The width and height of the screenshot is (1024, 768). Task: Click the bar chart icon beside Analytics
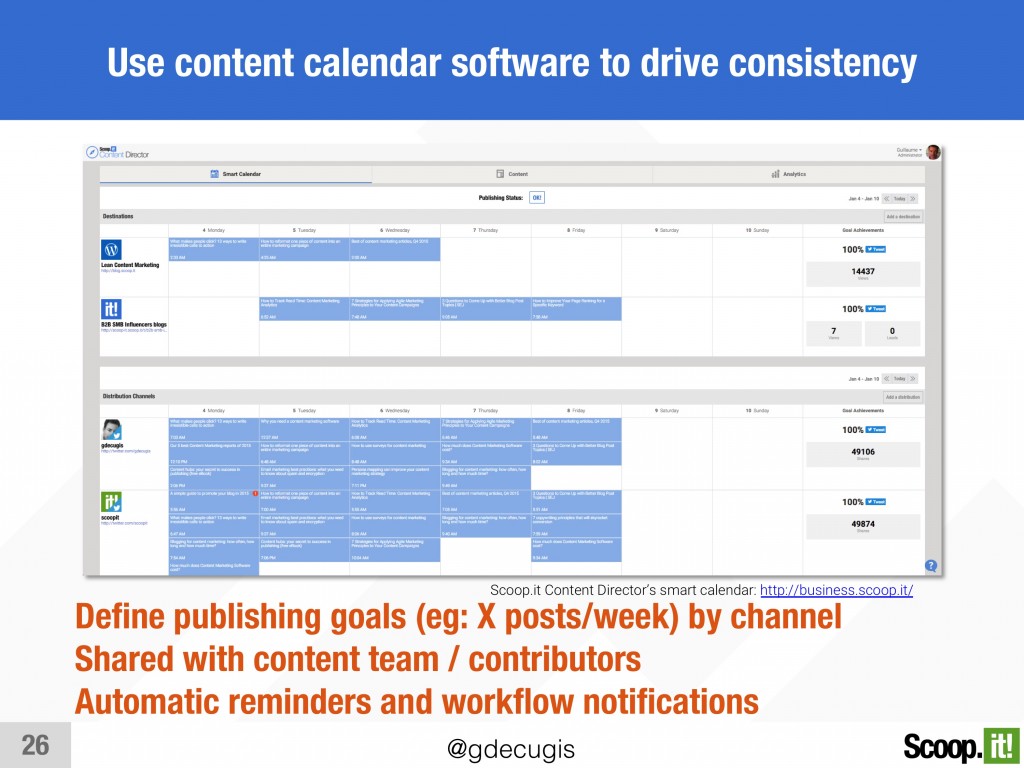pos(775,174)
